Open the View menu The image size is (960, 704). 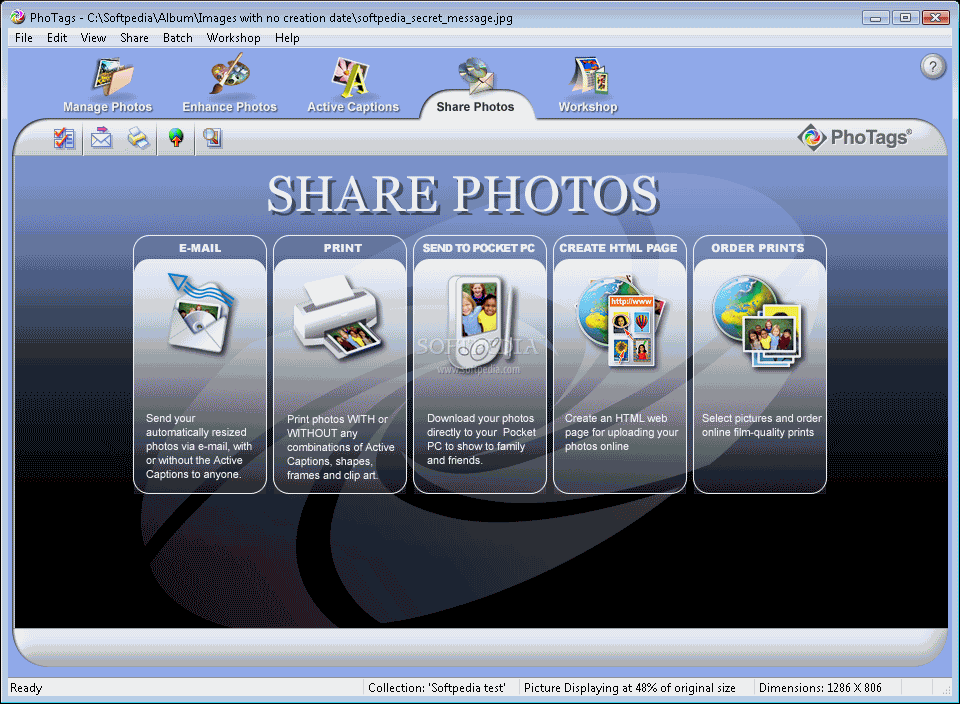point(93,38)
